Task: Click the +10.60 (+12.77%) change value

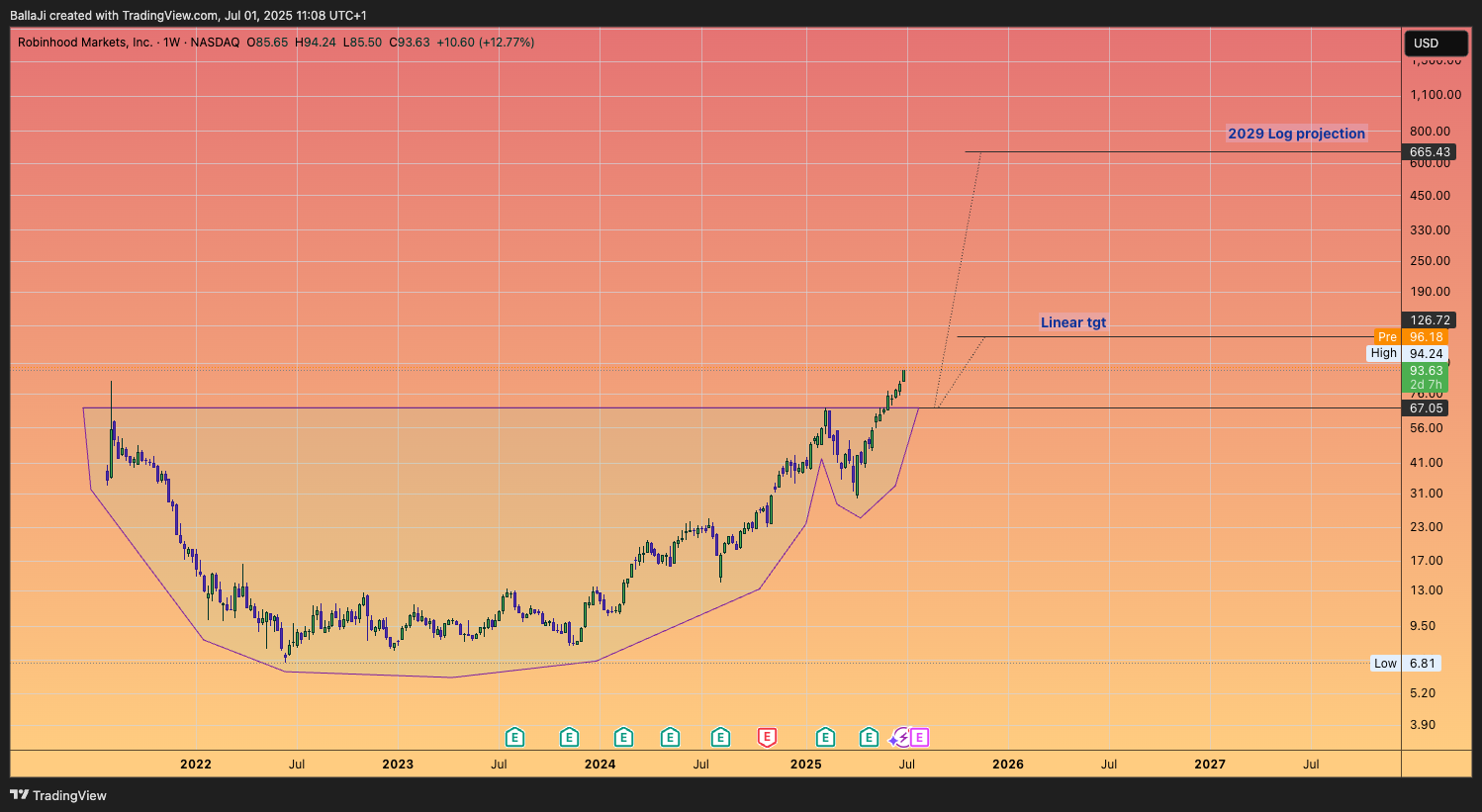Action: click(486, 43)
